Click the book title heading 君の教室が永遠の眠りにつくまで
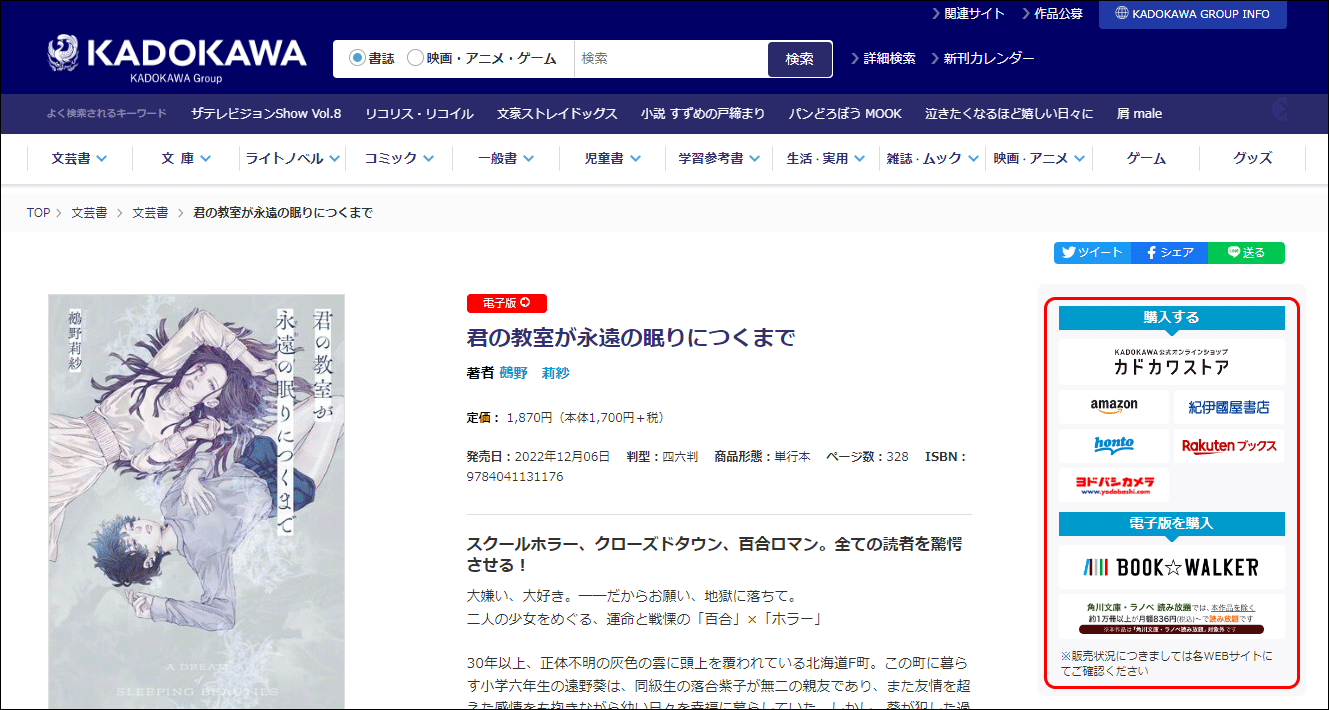Viewport: 1329px width, 710px height. [x=631, y=338]
